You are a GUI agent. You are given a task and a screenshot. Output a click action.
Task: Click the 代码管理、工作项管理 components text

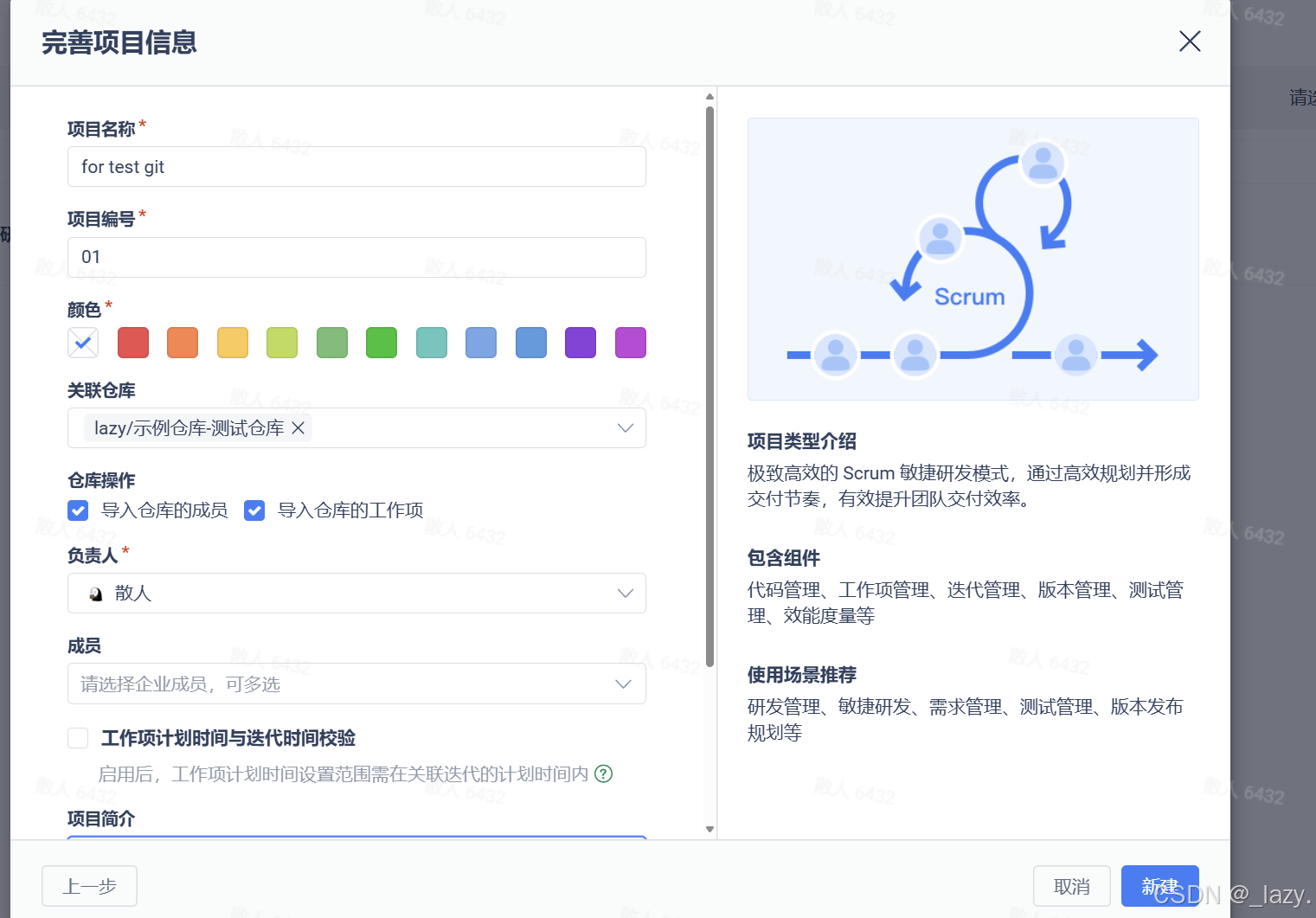966,602
